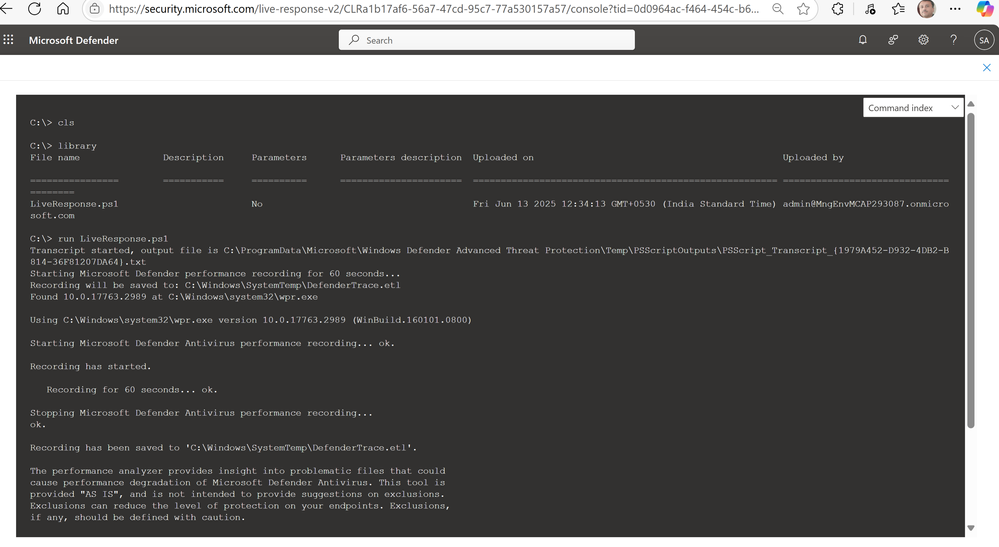Open browser settings and more menu
This screenshot has width=999, height=547.
tap(955, 9)
